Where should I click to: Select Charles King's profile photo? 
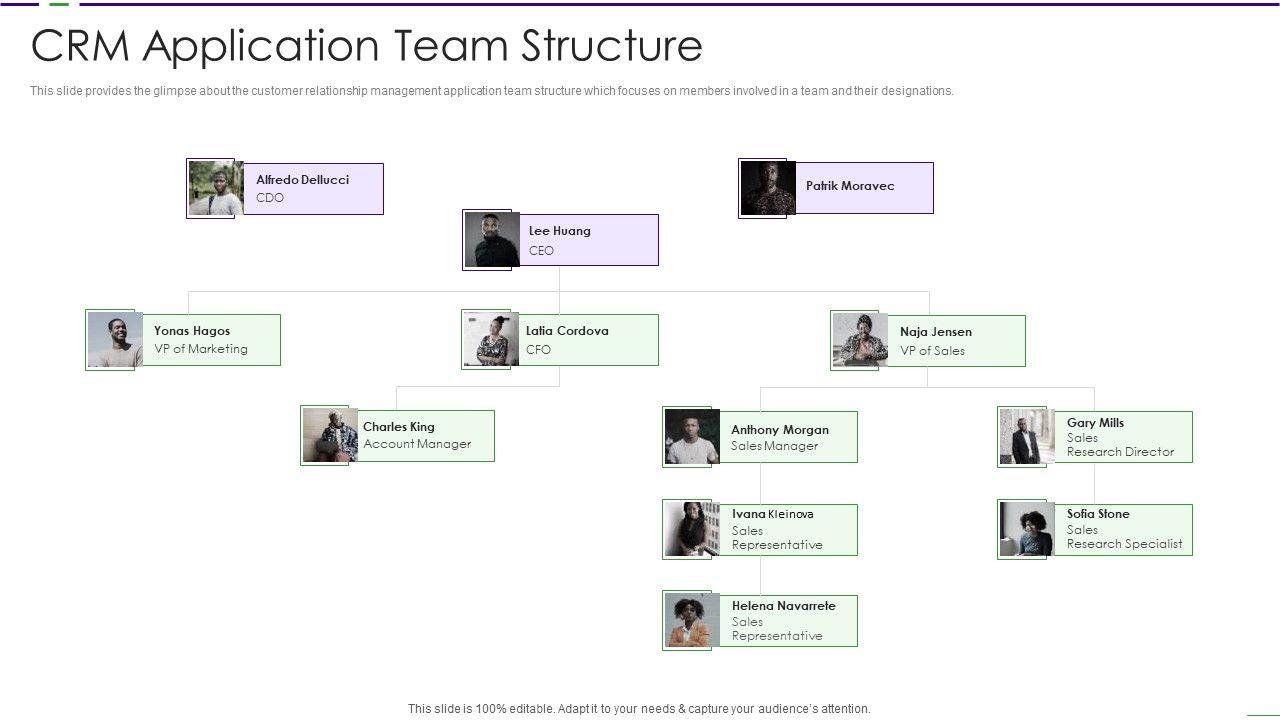(330, 435)
